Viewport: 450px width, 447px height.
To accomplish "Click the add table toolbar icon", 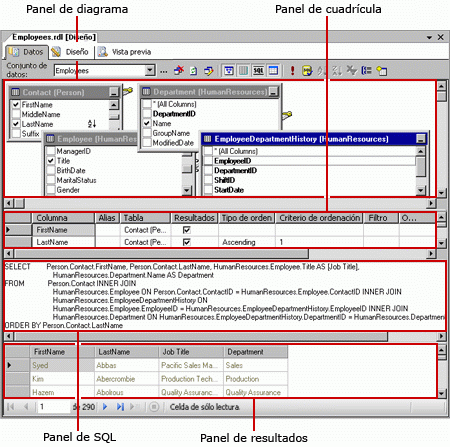I will pos(382,70).
